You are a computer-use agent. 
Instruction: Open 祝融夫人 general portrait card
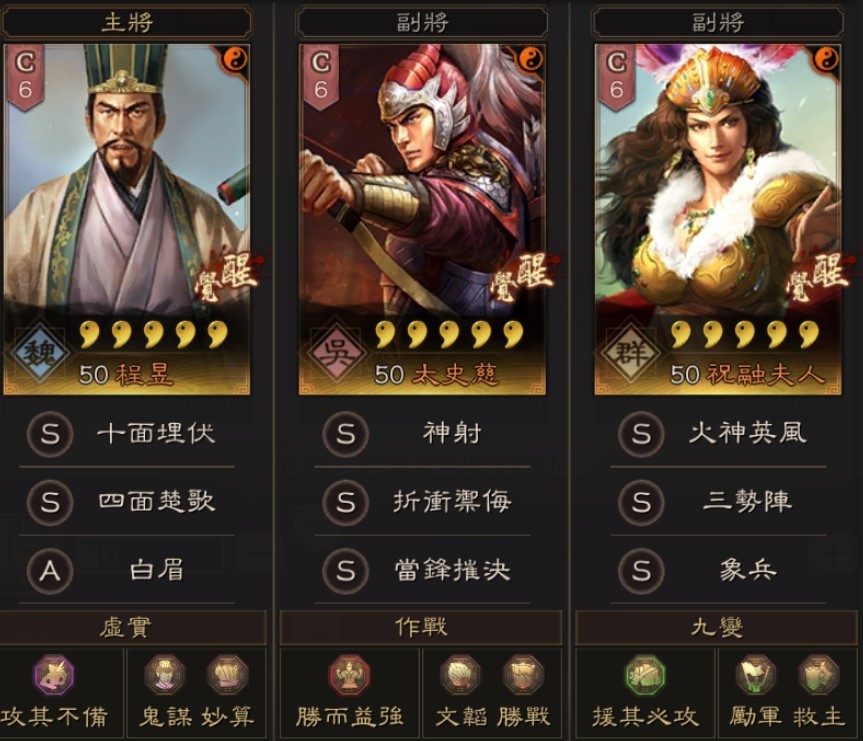(x=718, y=220)
